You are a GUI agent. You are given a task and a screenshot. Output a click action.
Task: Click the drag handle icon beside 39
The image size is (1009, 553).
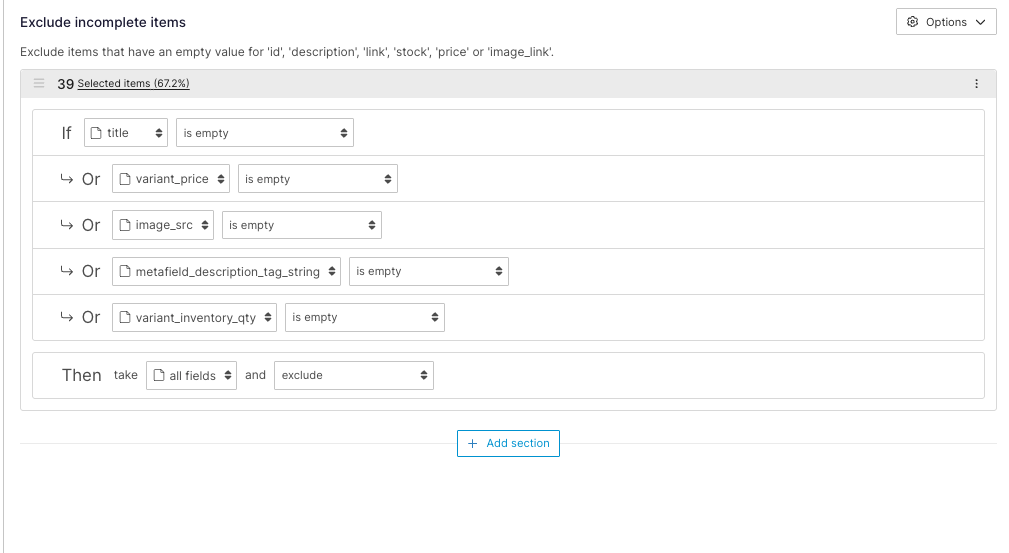(39, 84)
